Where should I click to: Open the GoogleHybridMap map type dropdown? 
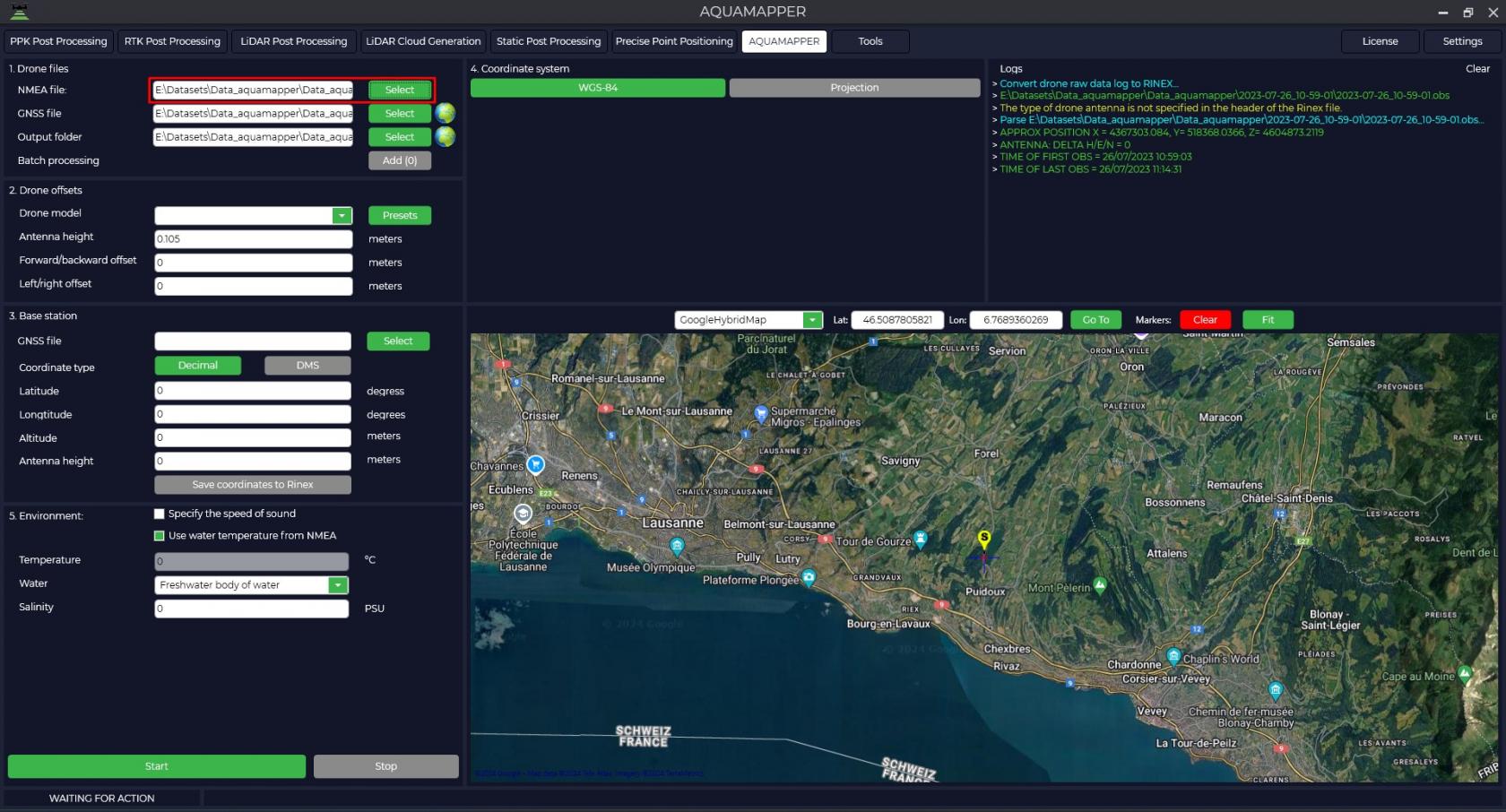[812, 320]
